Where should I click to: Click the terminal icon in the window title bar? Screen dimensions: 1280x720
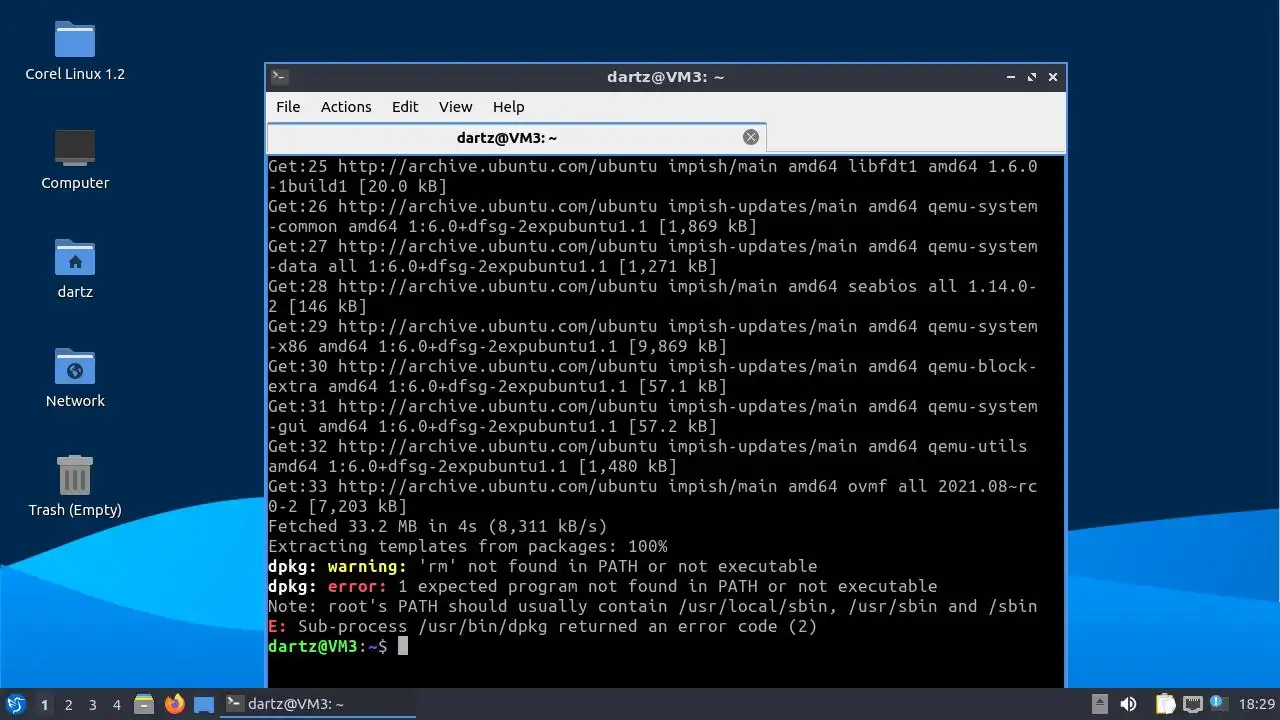(x=280, y=77)
